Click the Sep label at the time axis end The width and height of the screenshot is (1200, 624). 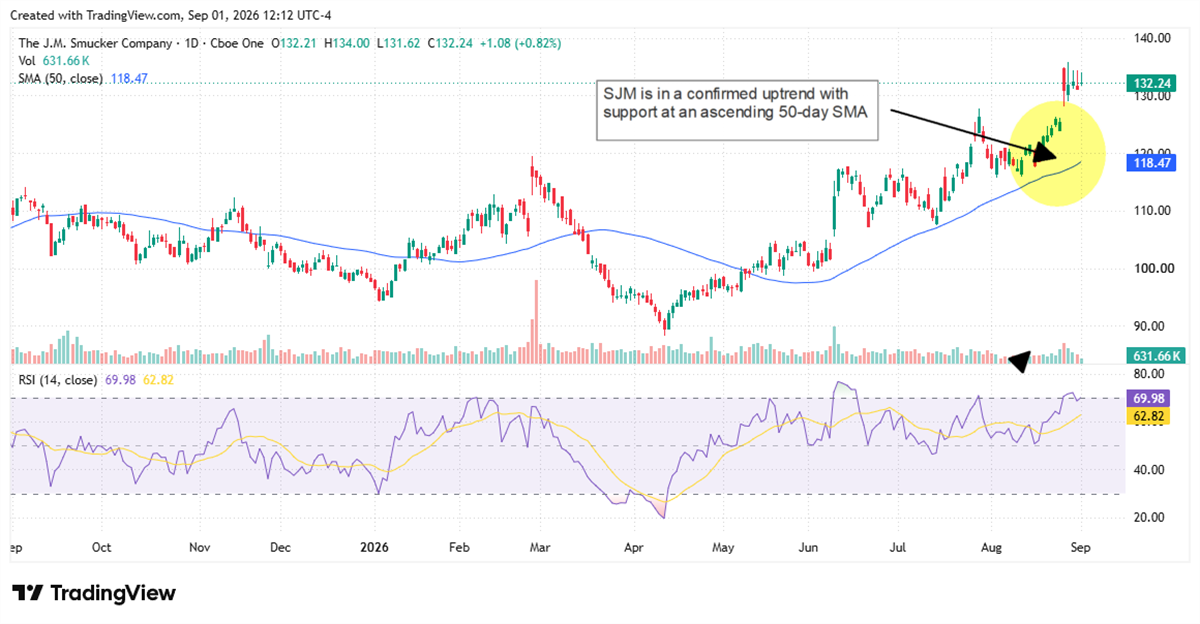click(1081, 548)
